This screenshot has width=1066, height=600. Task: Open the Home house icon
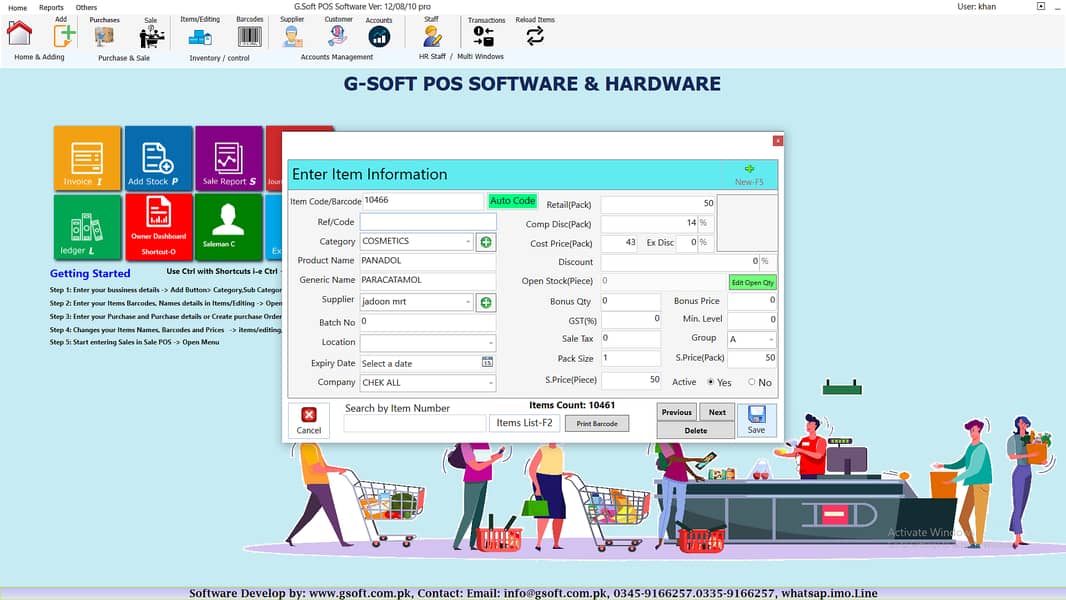[x=19, y=34]
